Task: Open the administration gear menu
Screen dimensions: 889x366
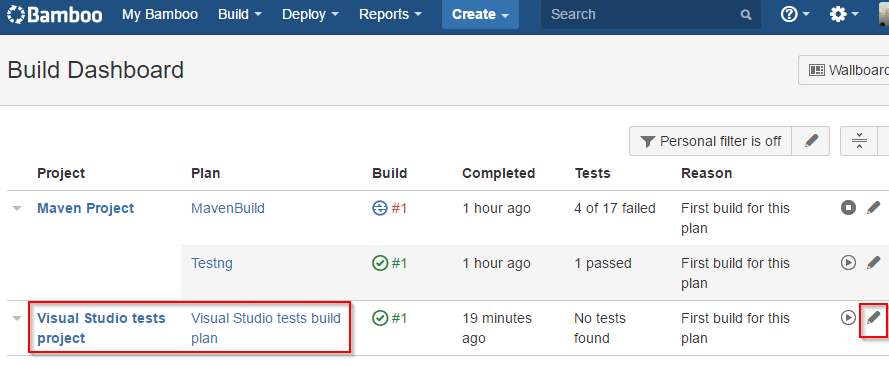Action: 844,14
